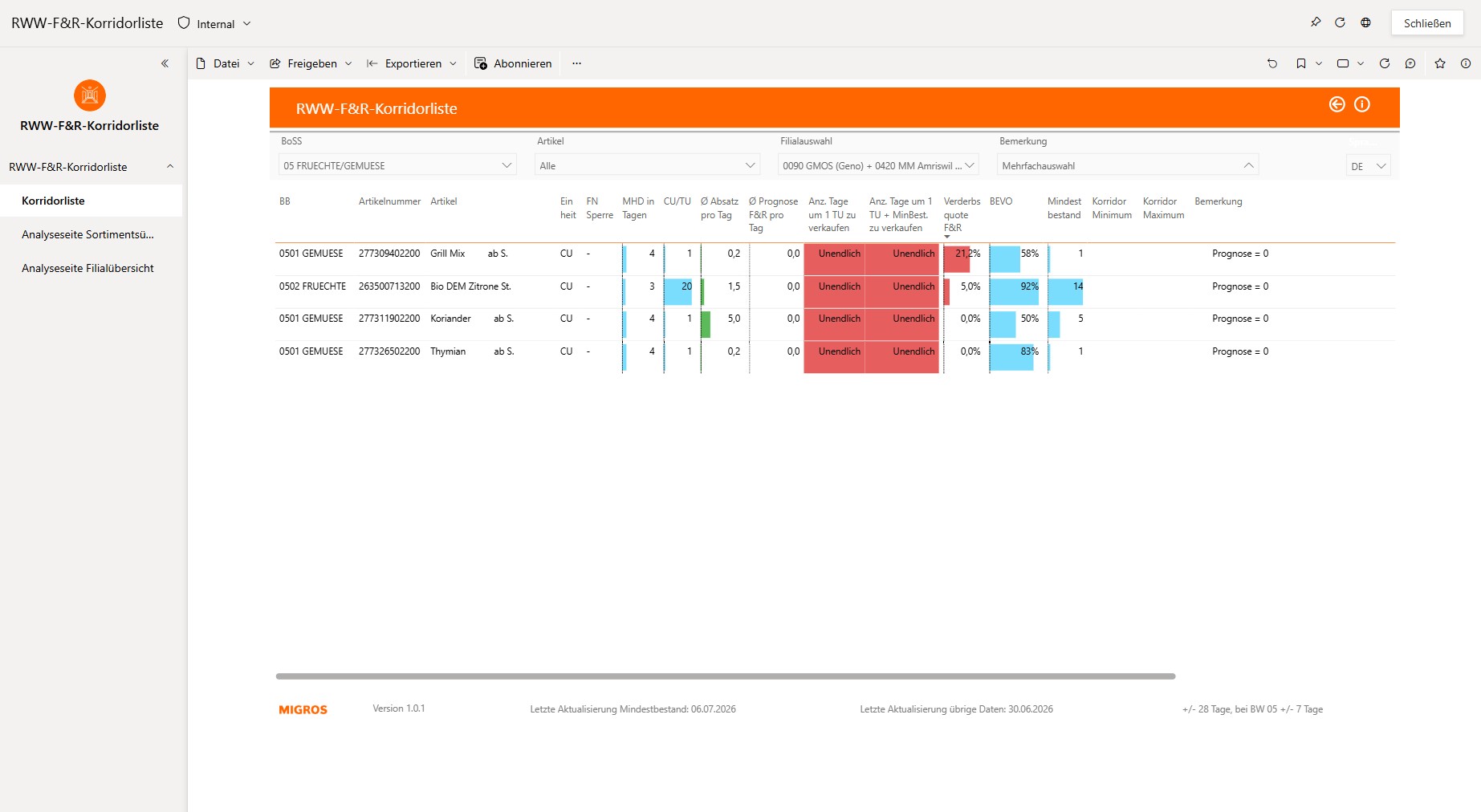Open the Datei menu
This screenshot has height=812, width=1481.
point(226,63)
